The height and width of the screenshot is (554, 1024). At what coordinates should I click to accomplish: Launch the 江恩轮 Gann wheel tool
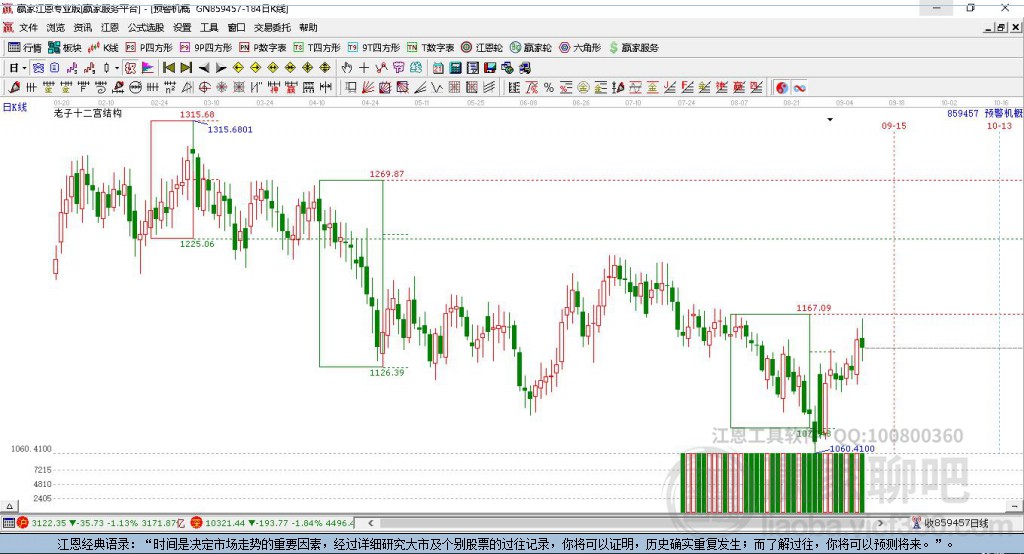click(x=482, y=47)
